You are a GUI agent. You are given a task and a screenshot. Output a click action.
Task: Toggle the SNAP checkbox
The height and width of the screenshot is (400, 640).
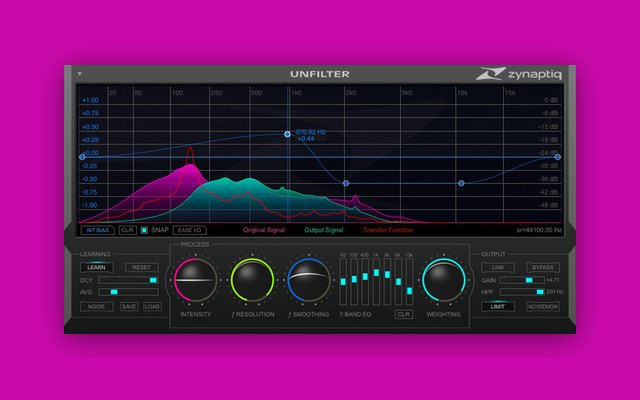(x=144, y=230)
